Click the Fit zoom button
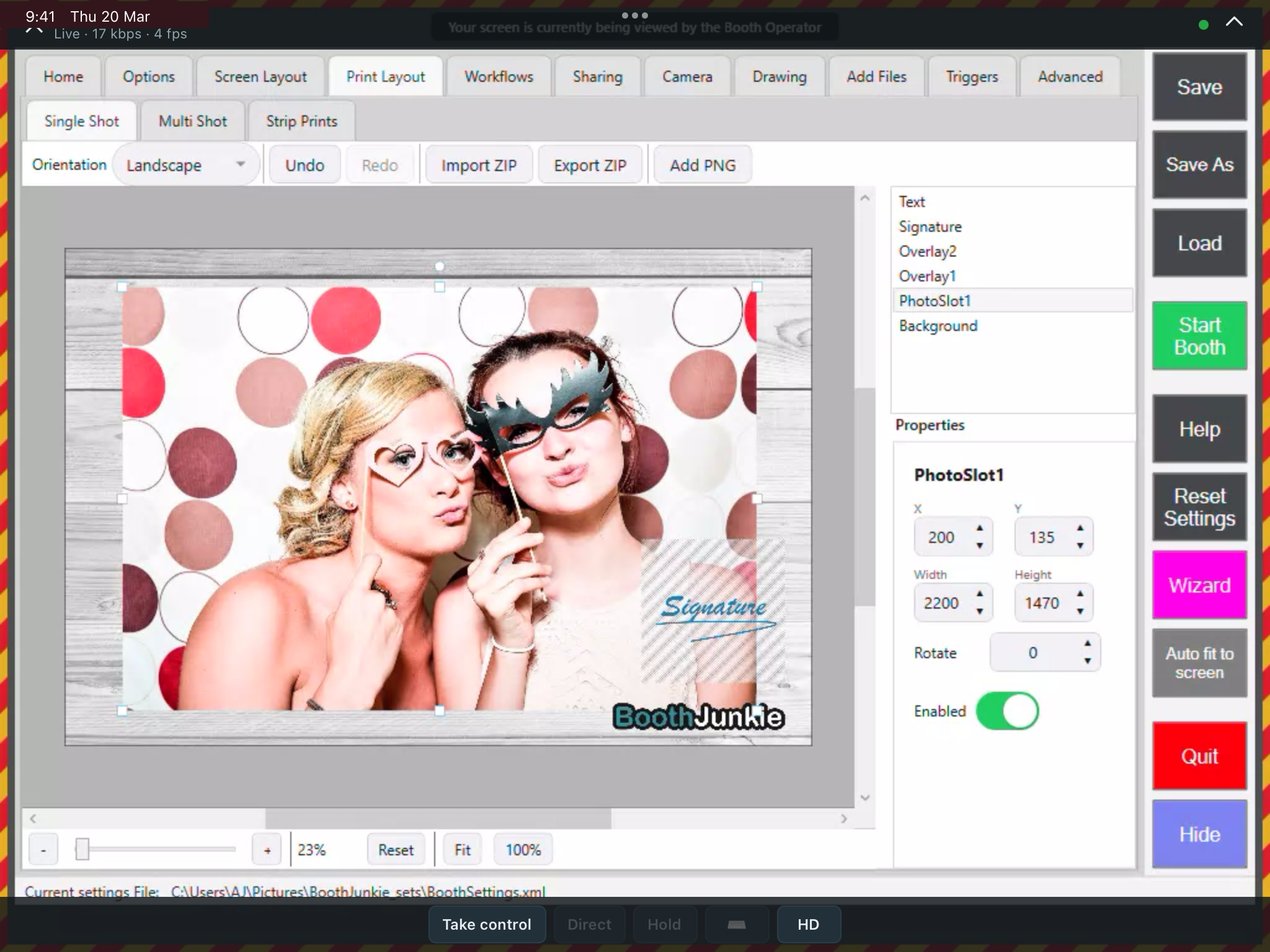 [462, 850]
